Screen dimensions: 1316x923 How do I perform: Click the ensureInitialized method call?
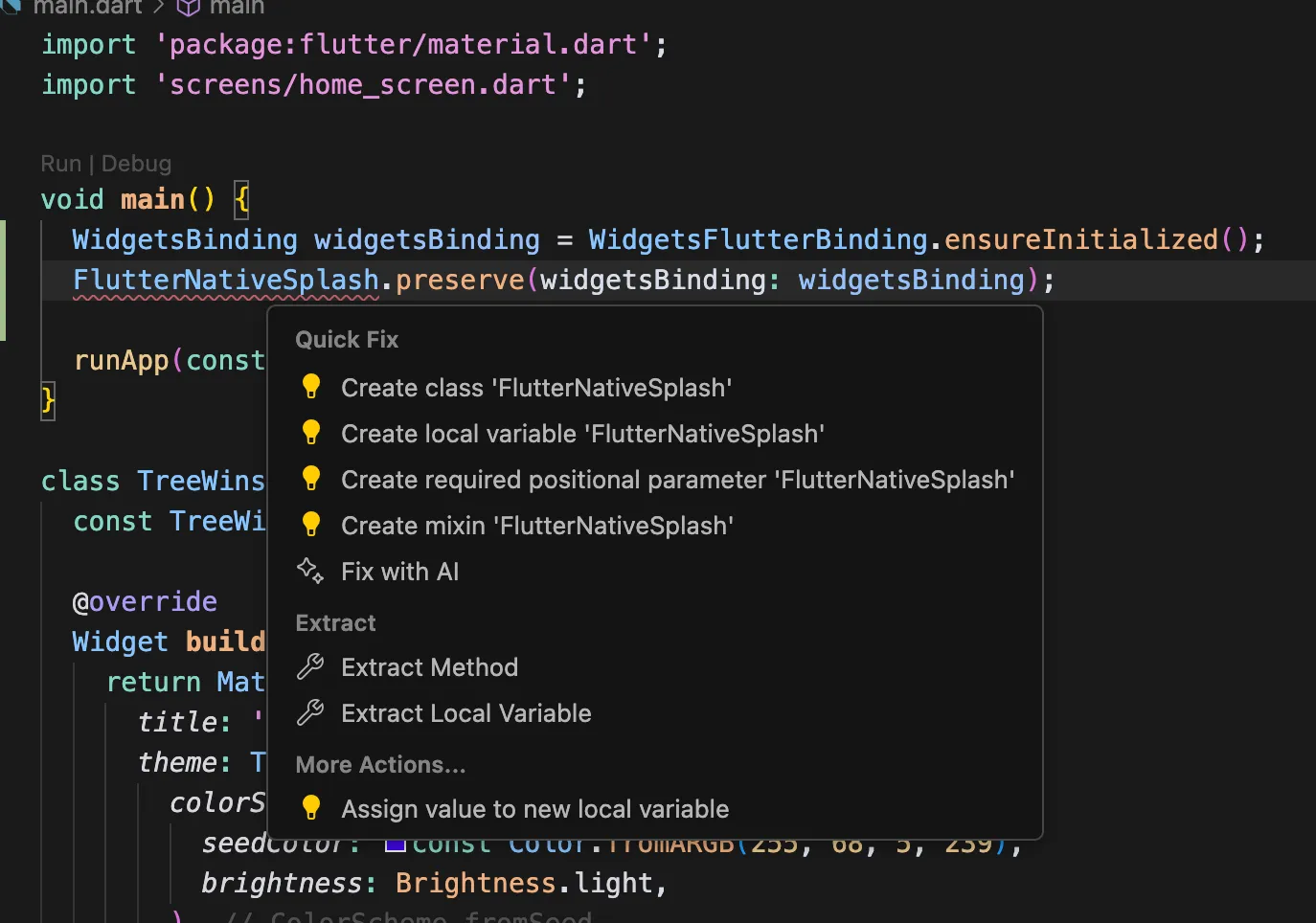click(1081, 239)
